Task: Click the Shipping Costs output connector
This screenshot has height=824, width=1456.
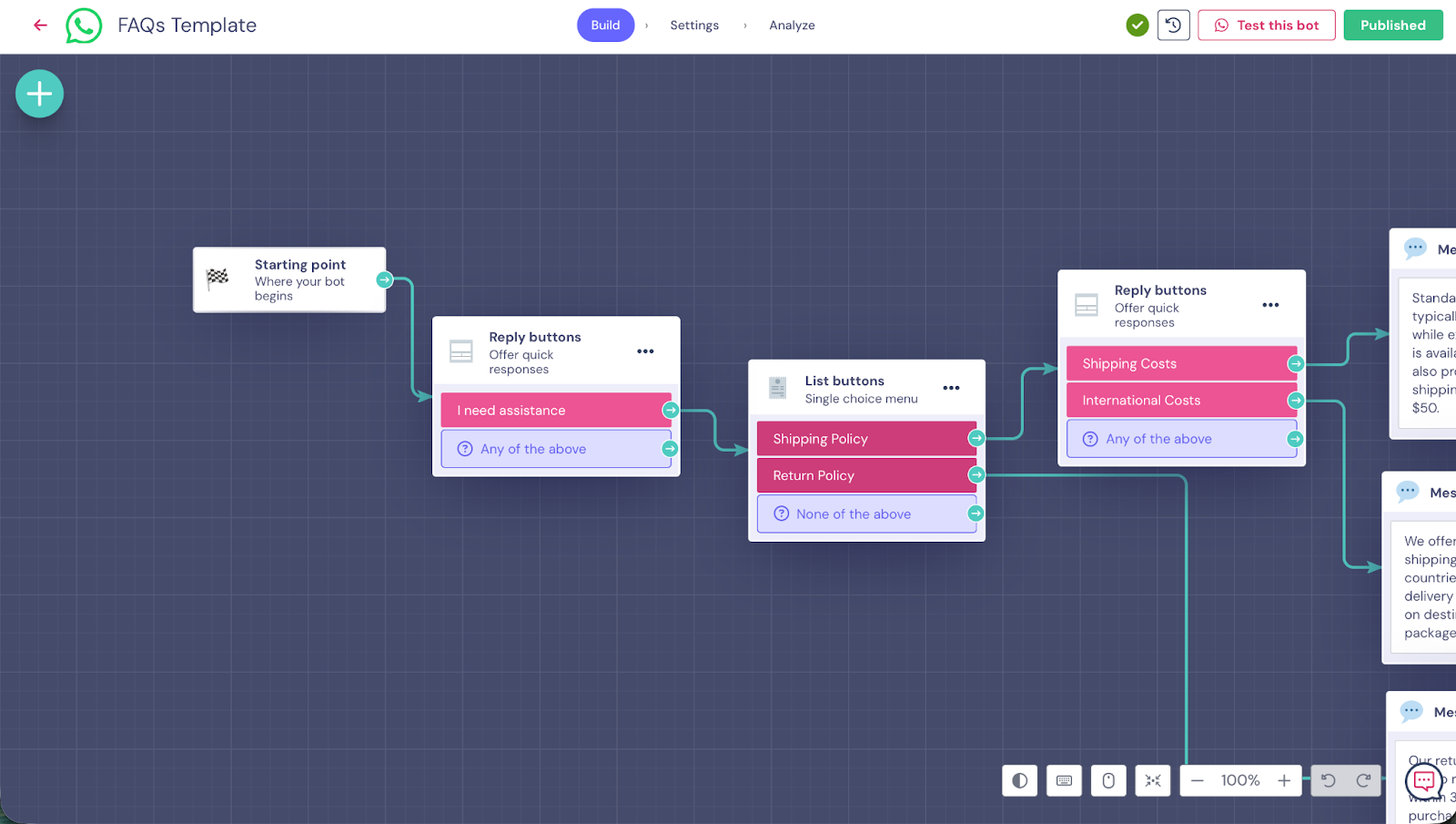Action: (x=1296, y=364)
